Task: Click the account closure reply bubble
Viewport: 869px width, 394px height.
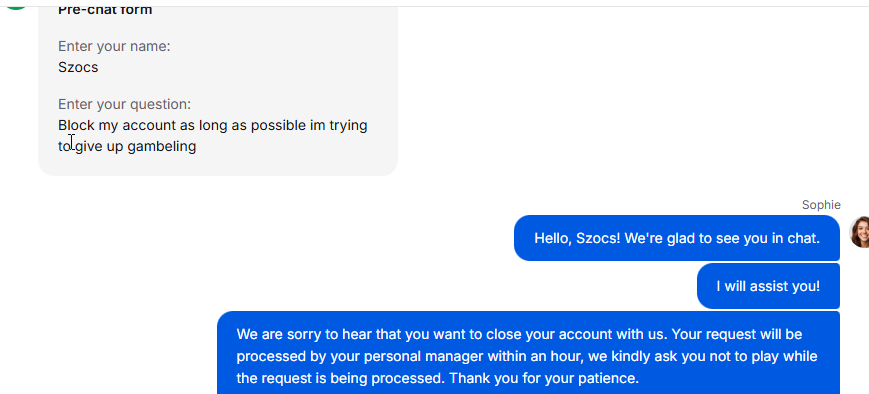Action: [x=528, y=352]
